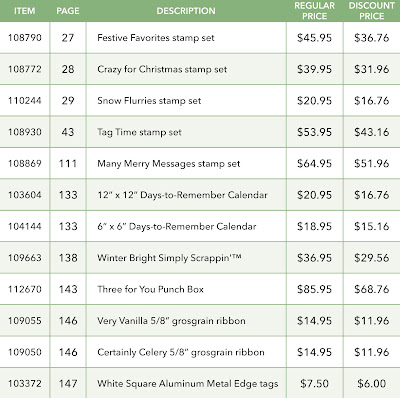
Task: Select Crazy for Christmas stamp set
Action: click(x=162, y=69)
